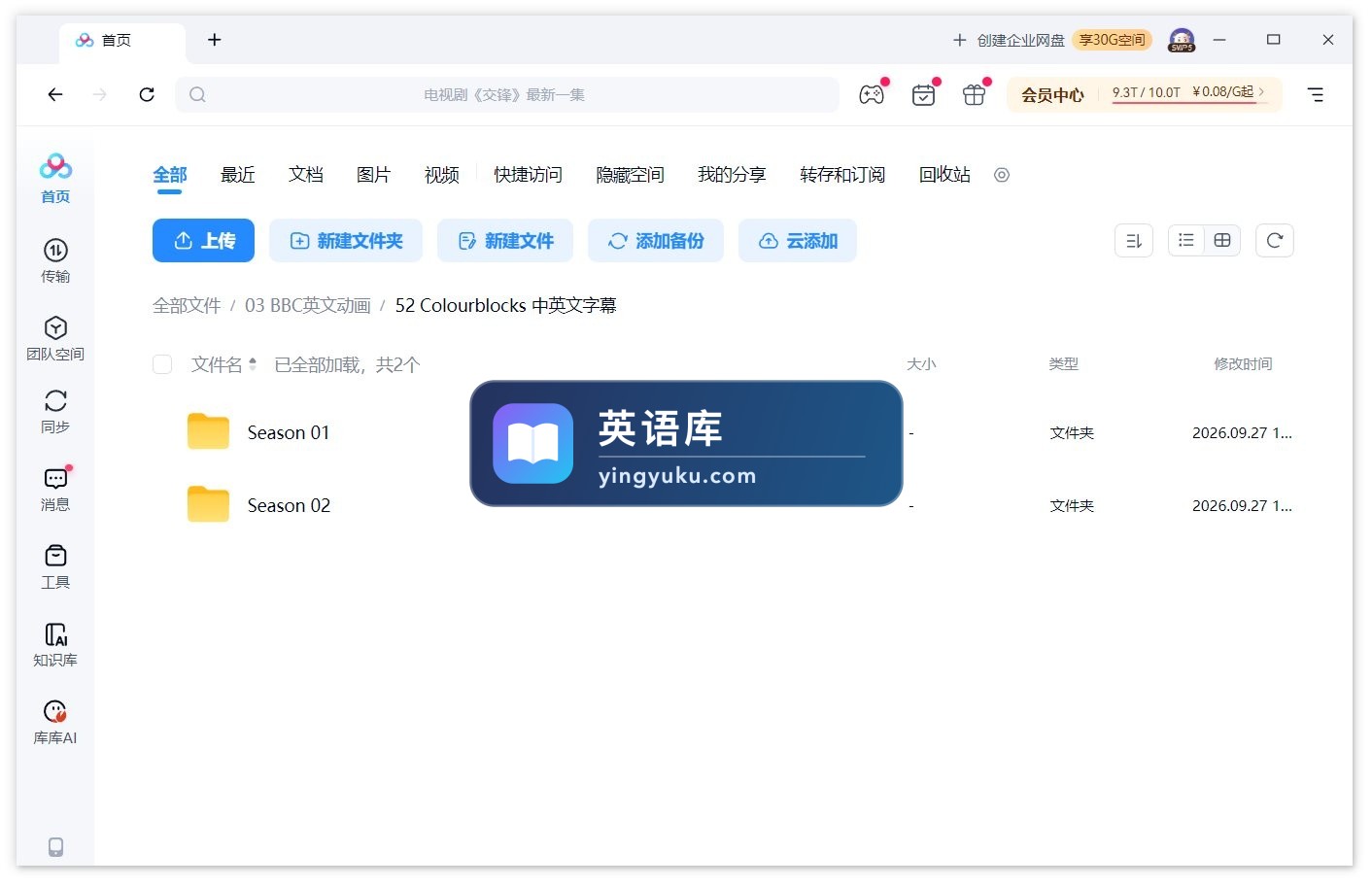This screenshot has height=887, width=1372.
Task: Switch to grid view
Action: tap(1222, 241)
